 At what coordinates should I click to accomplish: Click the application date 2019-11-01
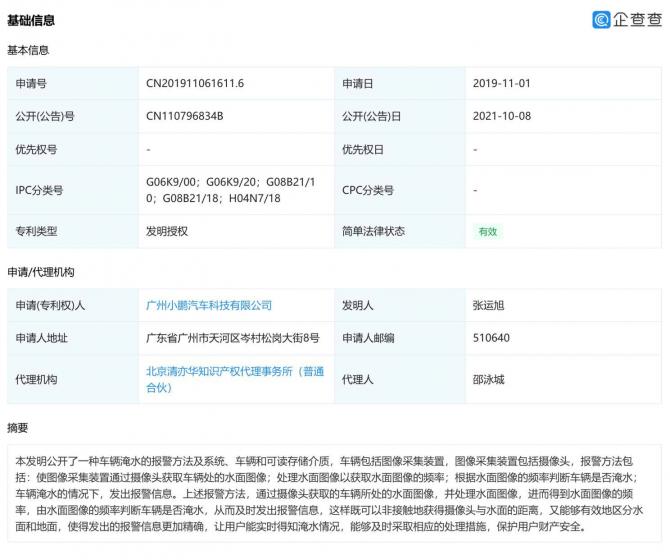pos(504,84)
